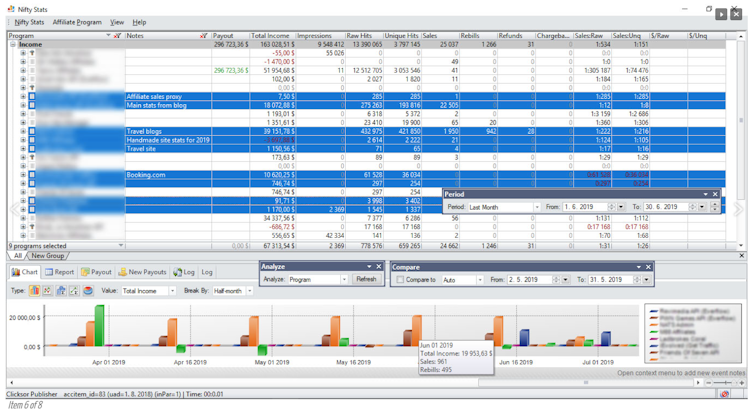Click the filter icon in Program column header
Image resolution: width=750 pixels, height=413 pixels.
118,36
